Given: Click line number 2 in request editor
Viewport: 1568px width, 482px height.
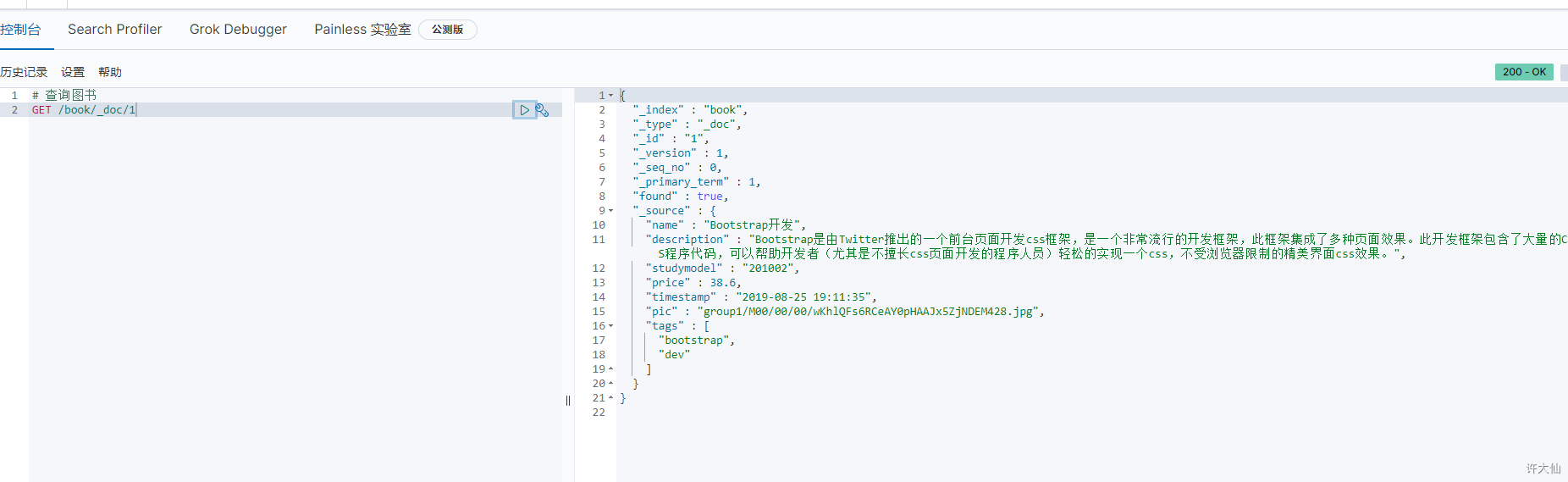Looking at the screenshot, I should 14,110.
